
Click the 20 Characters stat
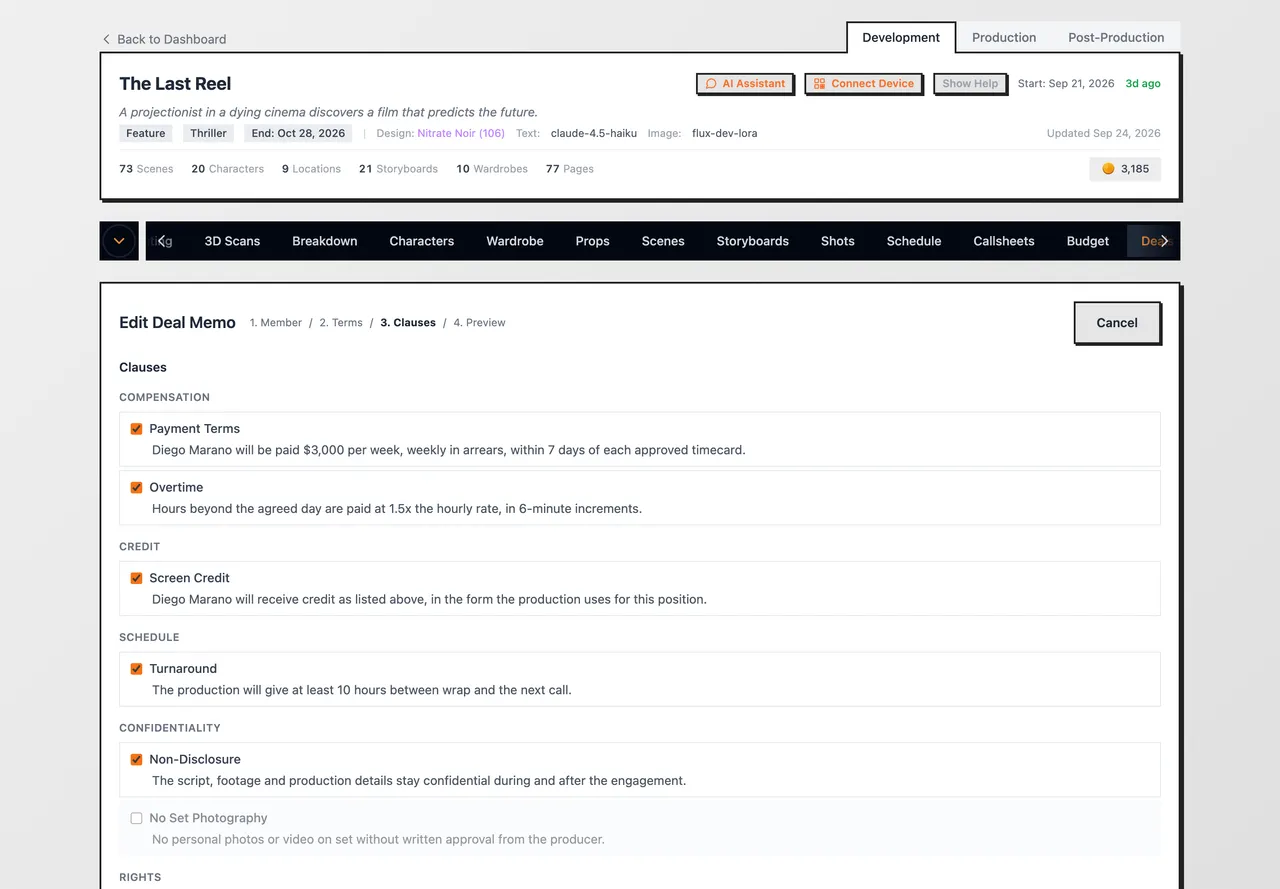228,169
